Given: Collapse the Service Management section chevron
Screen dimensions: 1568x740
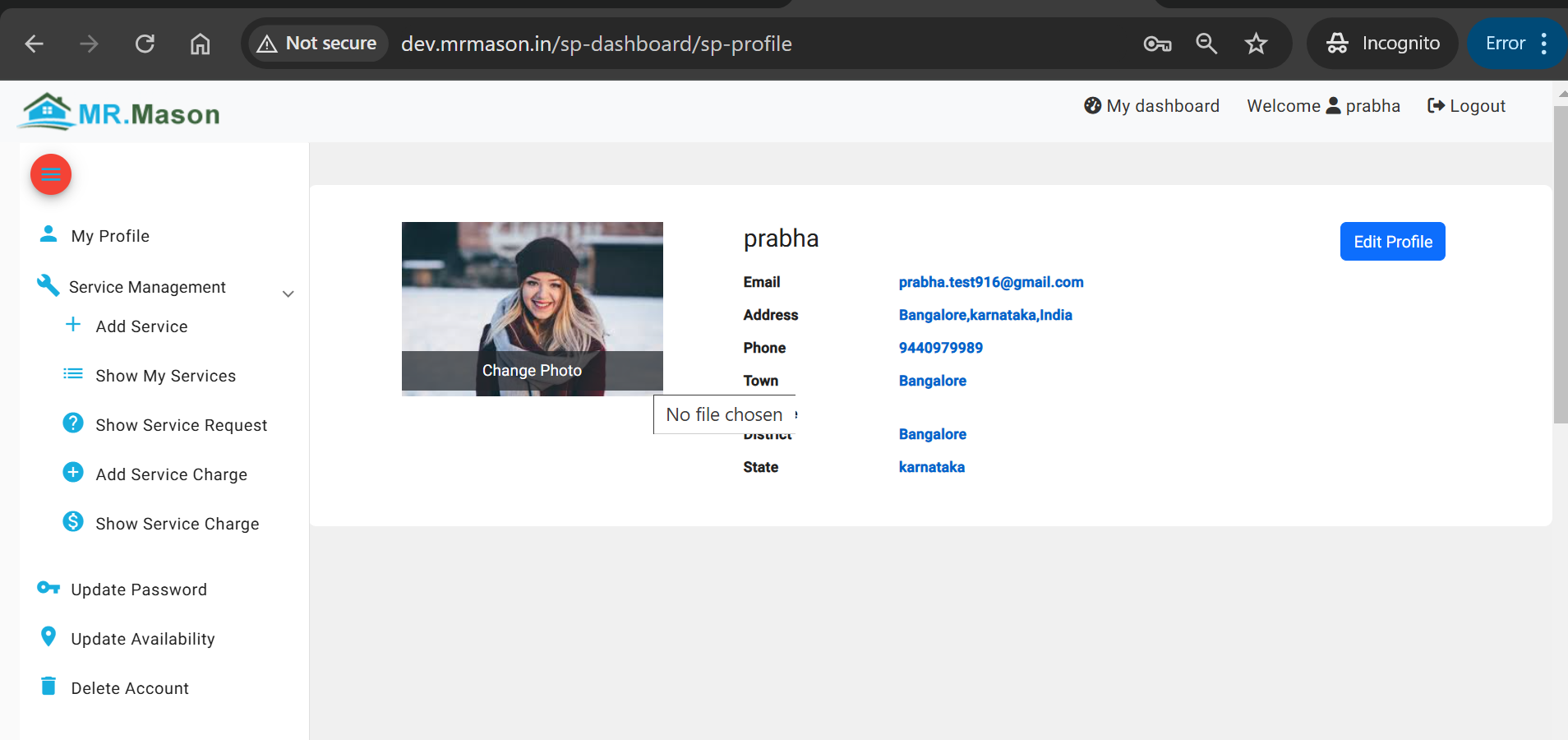Looking at the screenshot, I should pyautogui.click(x=287, y=294).
